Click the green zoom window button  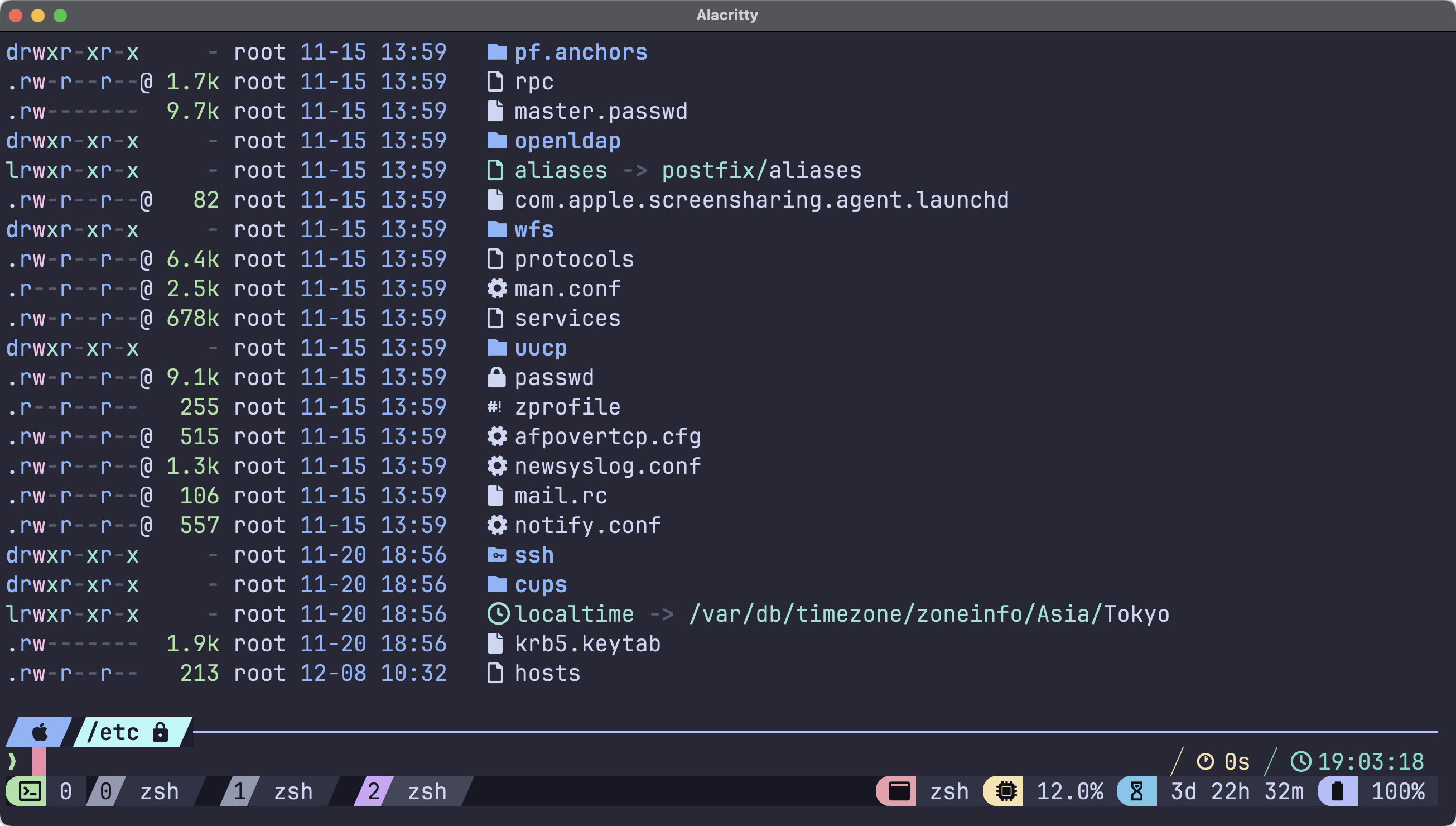coord(60,15)
